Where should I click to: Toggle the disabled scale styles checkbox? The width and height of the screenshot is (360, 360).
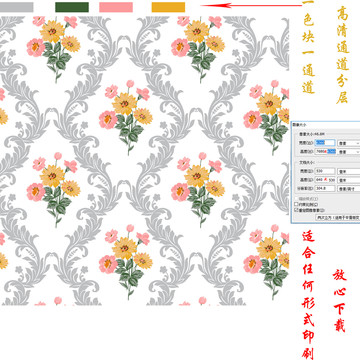(296, 198)
